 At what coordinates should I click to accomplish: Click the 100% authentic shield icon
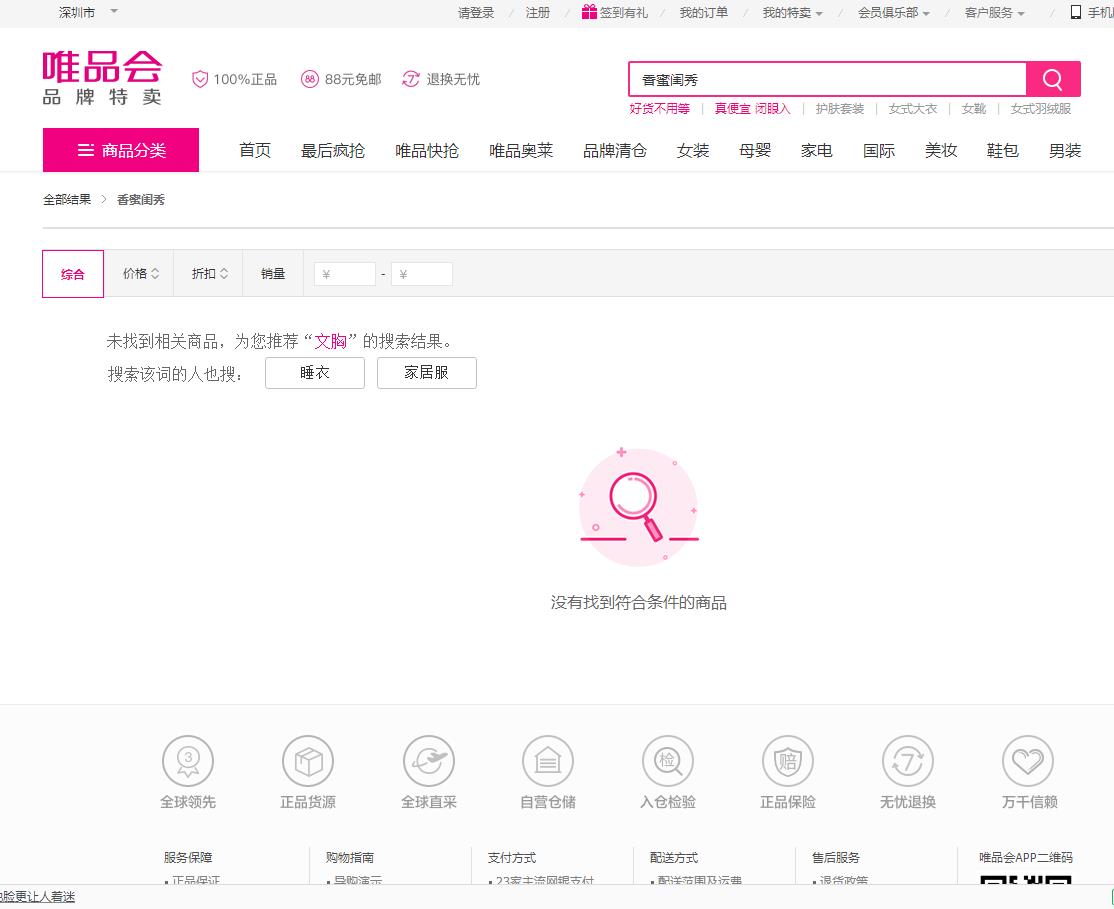(200, 79)
